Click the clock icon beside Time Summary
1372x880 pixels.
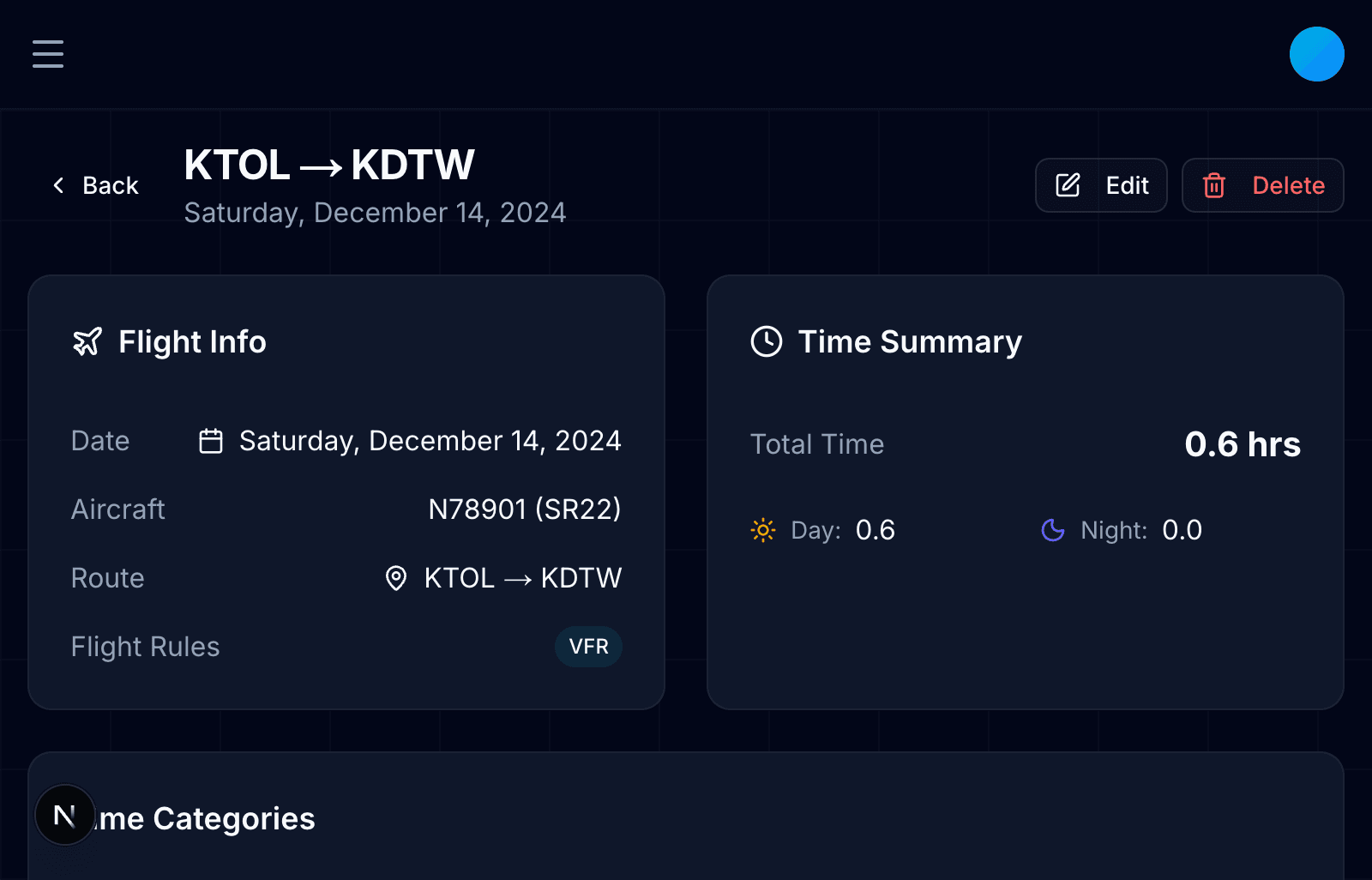click(x=766, y=341)
